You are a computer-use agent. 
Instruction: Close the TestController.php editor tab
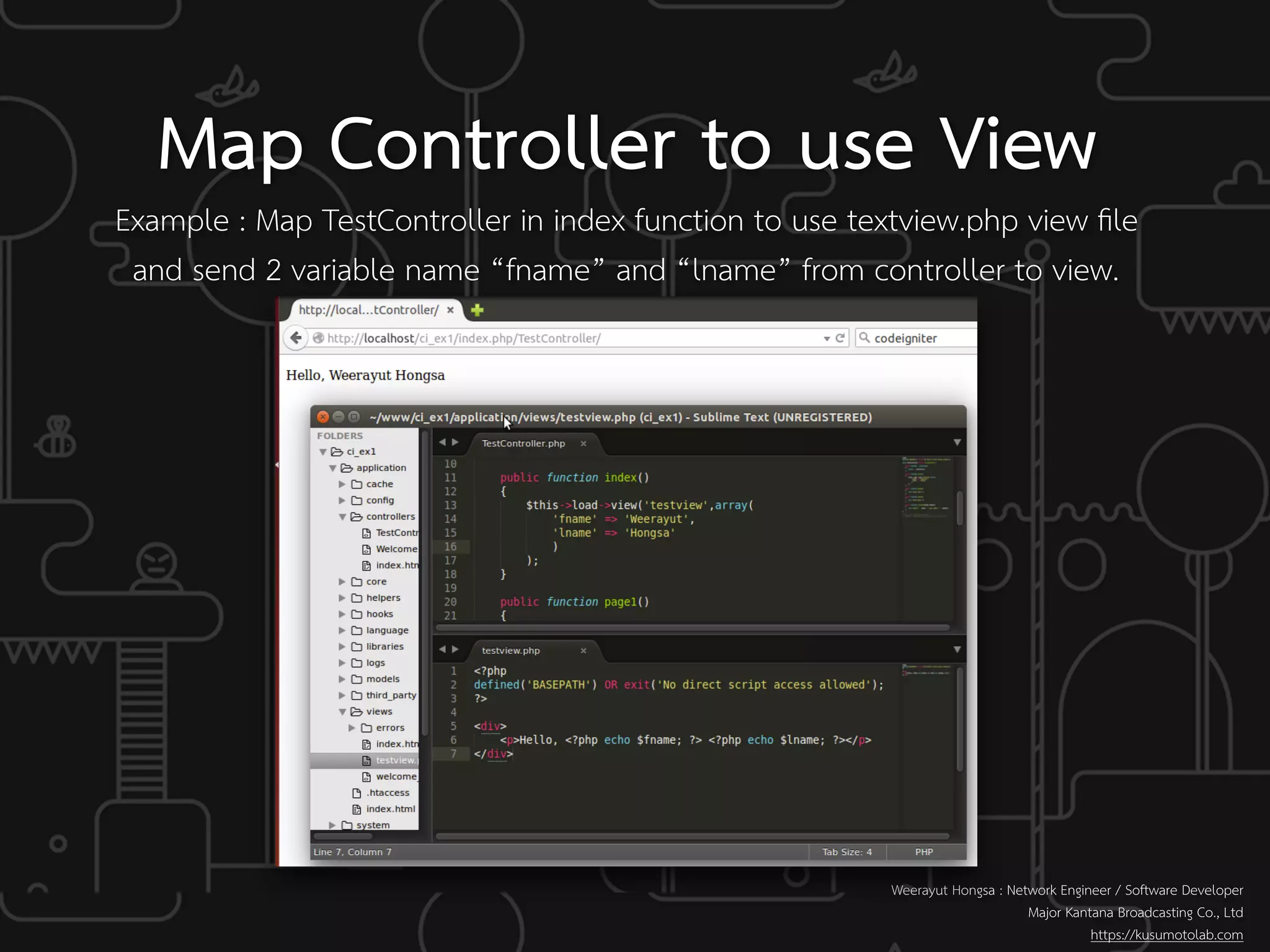(583, 443)
